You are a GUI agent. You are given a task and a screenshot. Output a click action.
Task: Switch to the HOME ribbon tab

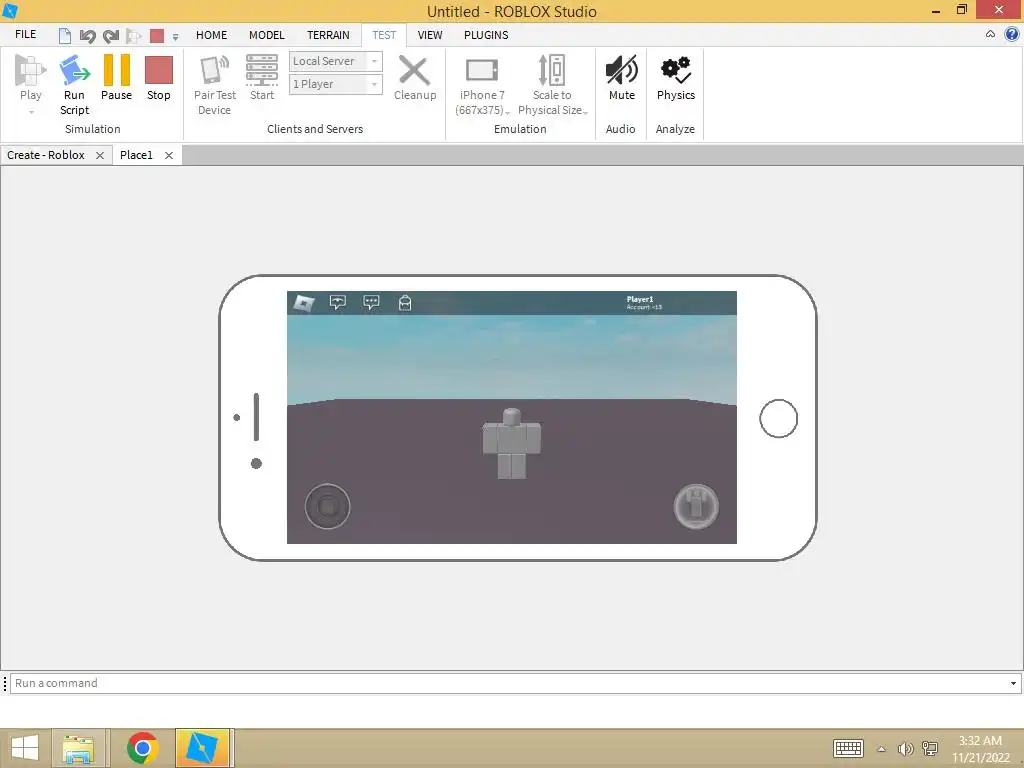click(212, 35)
